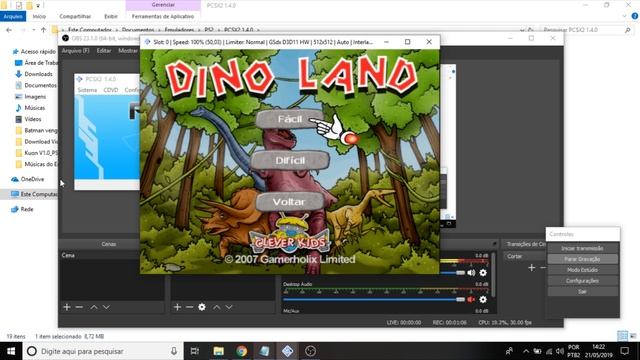Open Windows Start menu

pyautogui.click(x=11, y=351)
